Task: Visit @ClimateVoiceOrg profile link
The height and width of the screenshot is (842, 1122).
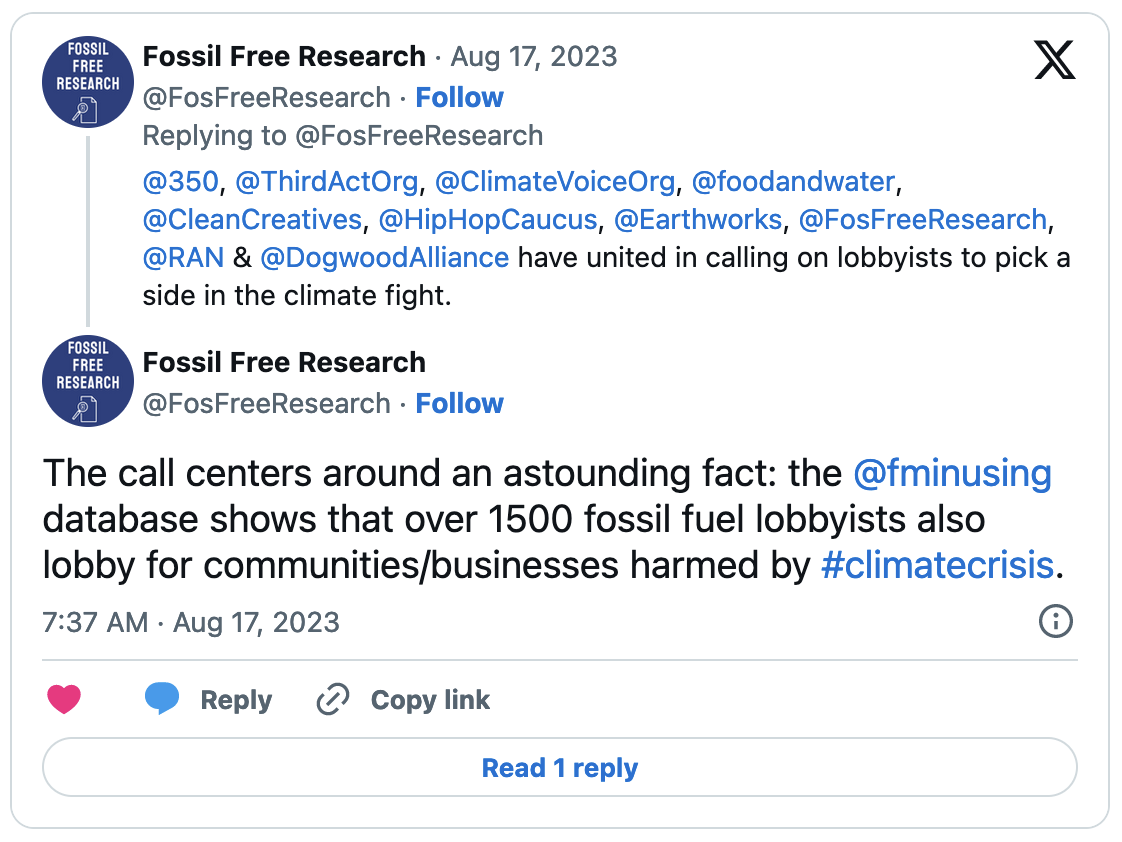Action: point(555,182)
